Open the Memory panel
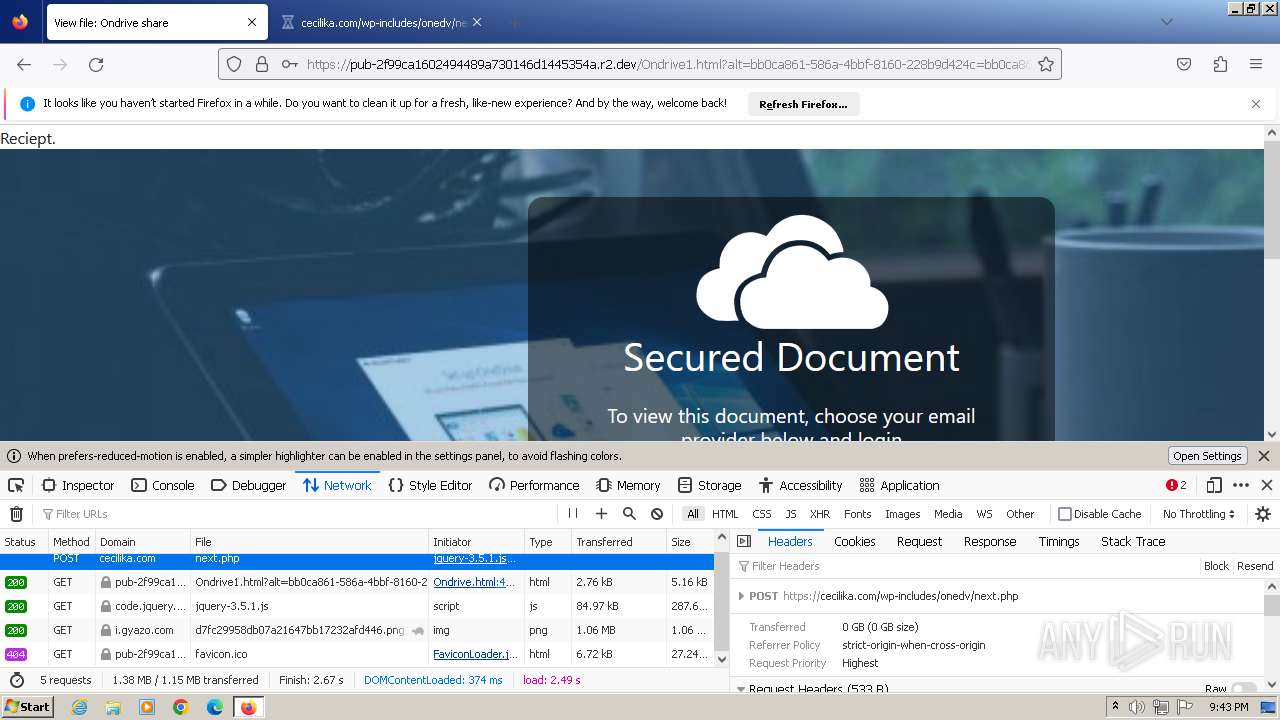 pos(628,485)
